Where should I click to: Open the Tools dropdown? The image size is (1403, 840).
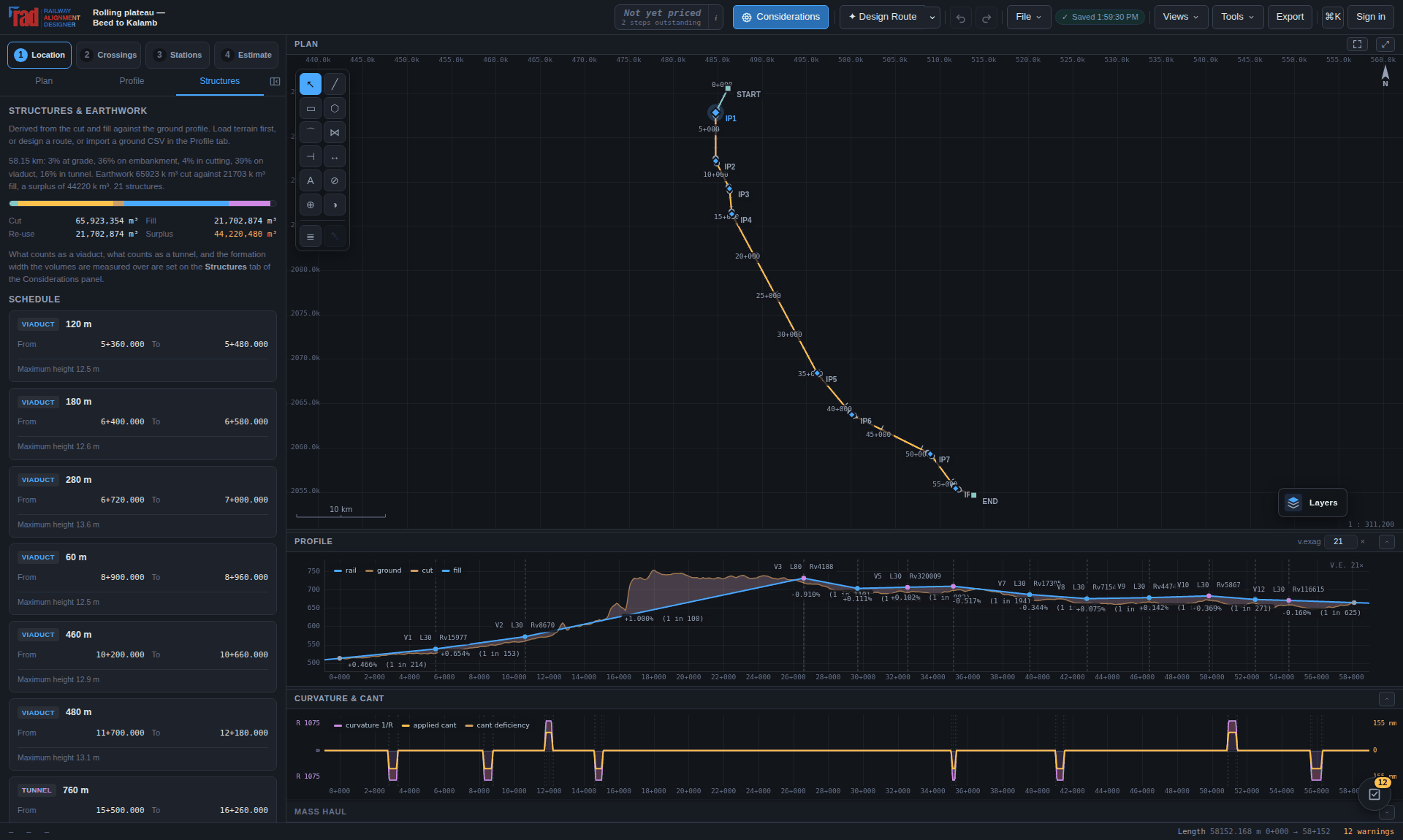(1238, 17)
